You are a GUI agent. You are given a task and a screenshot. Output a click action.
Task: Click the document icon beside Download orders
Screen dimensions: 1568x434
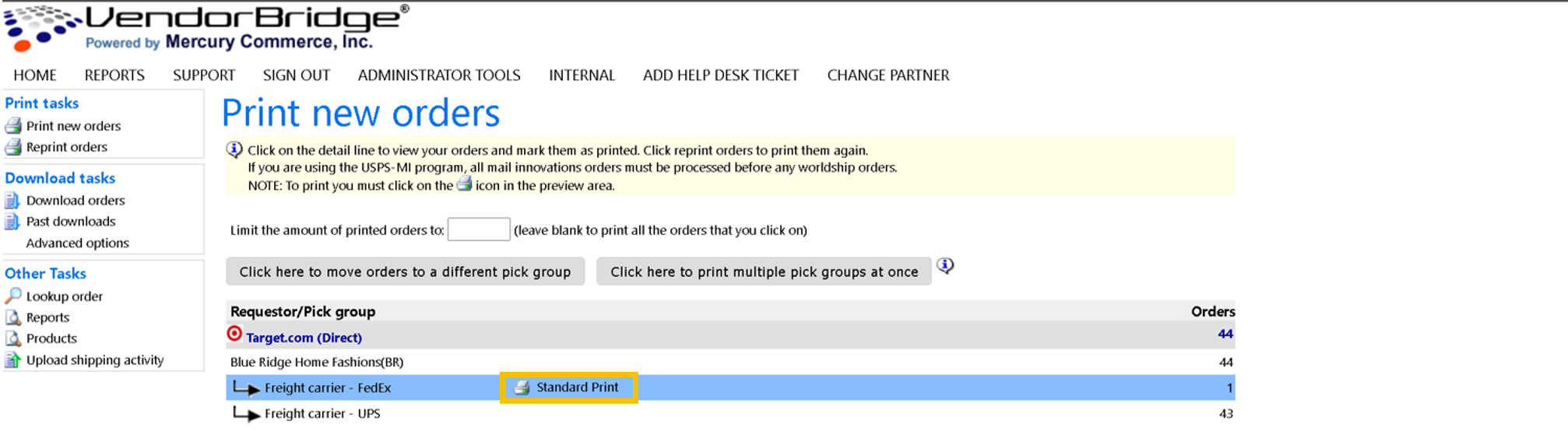pyautogui.click(x=12, y=201)
